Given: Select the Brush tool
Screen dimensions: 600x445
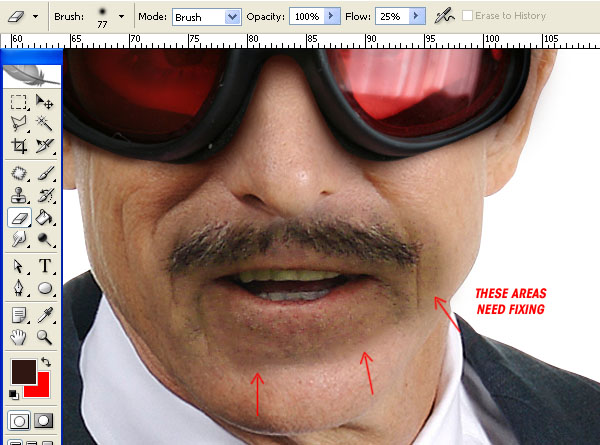Looking at the screenshot, I should click(44, 173).
